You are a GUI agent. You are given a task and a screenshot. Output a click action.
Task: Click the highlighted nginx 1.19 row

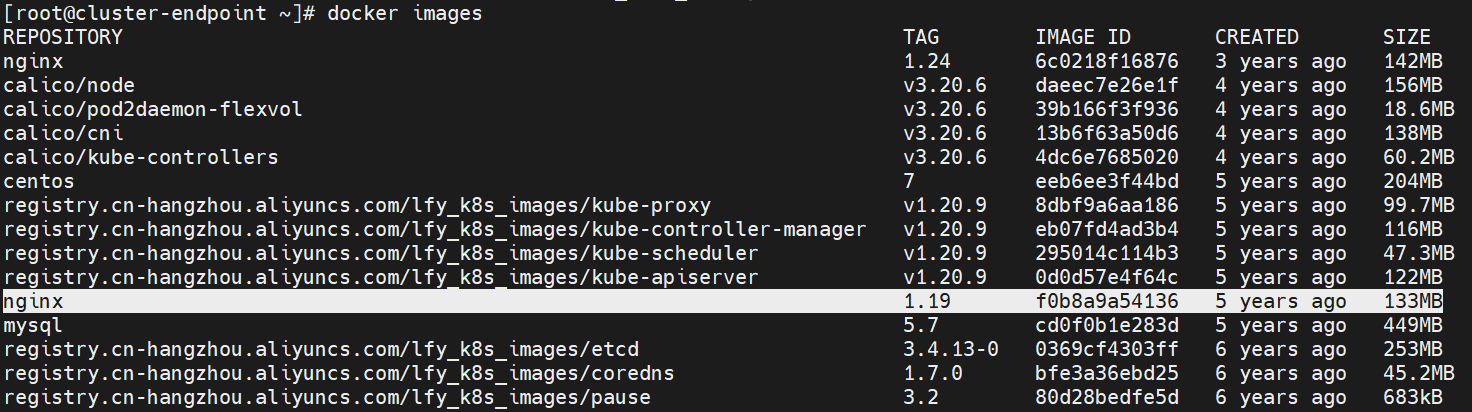point(723,301)
